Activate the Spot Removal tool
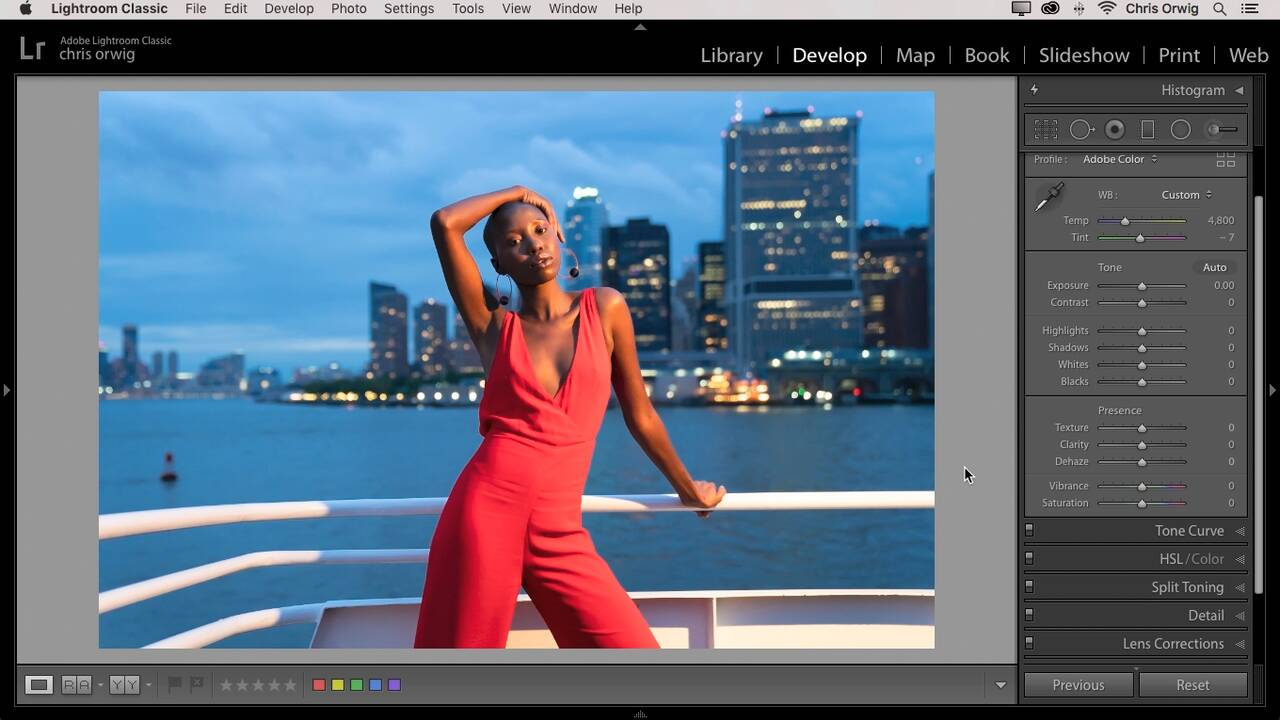 coord(1081,130)
